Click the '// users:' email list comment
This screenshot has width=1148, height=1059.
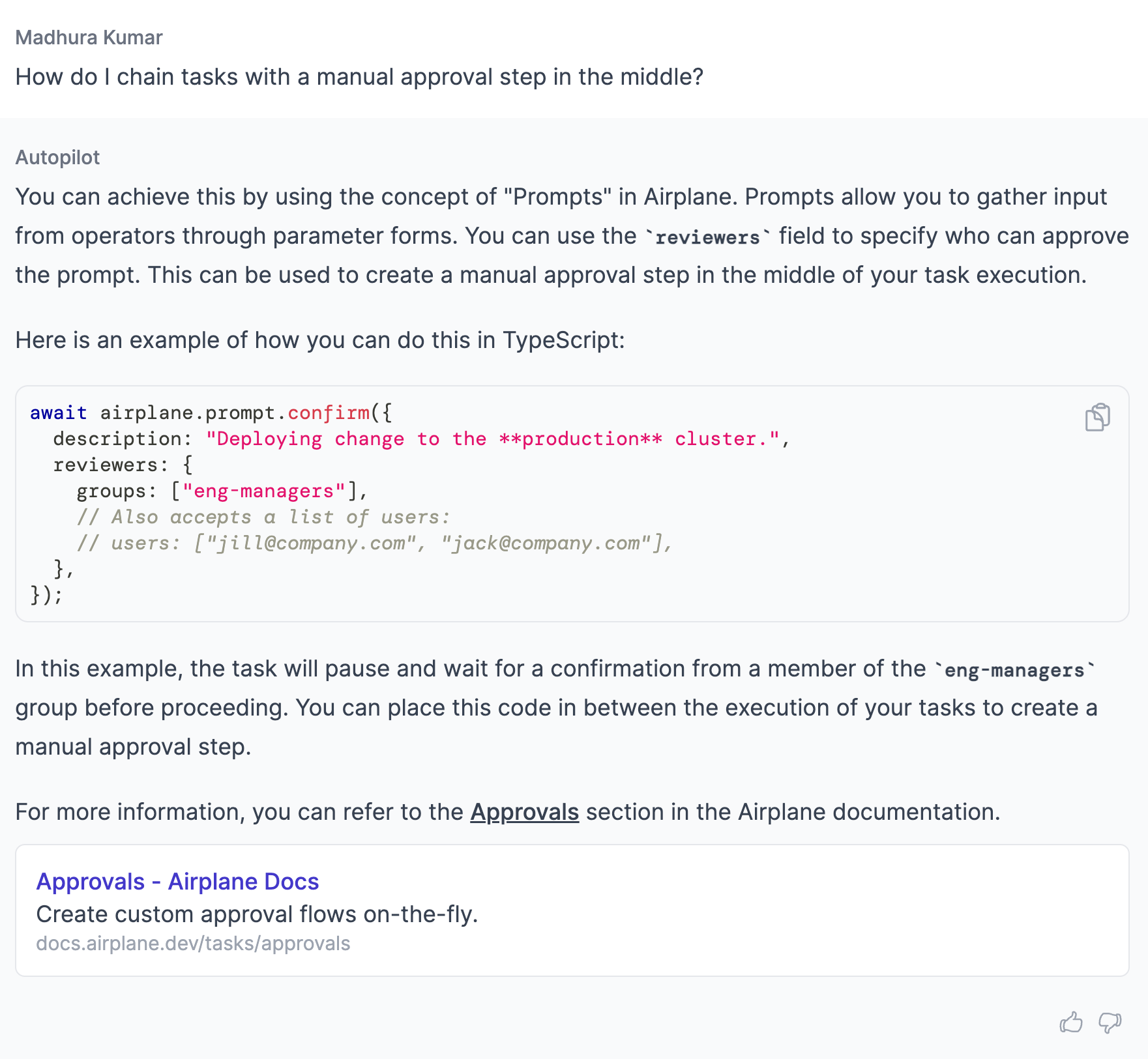374,543
